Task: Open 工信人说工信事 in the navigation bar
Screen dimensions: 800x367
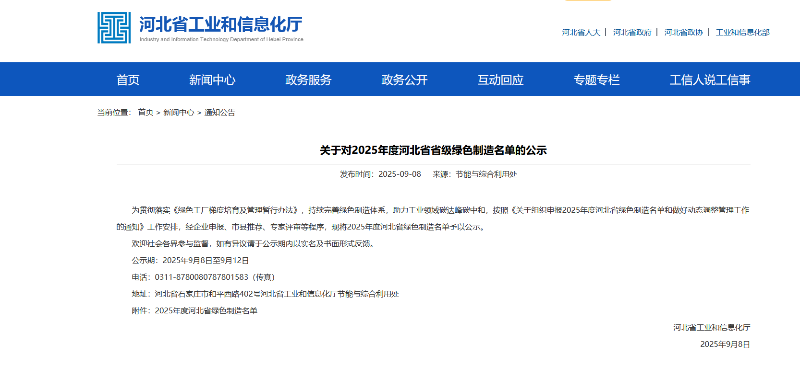Action: 710,80
